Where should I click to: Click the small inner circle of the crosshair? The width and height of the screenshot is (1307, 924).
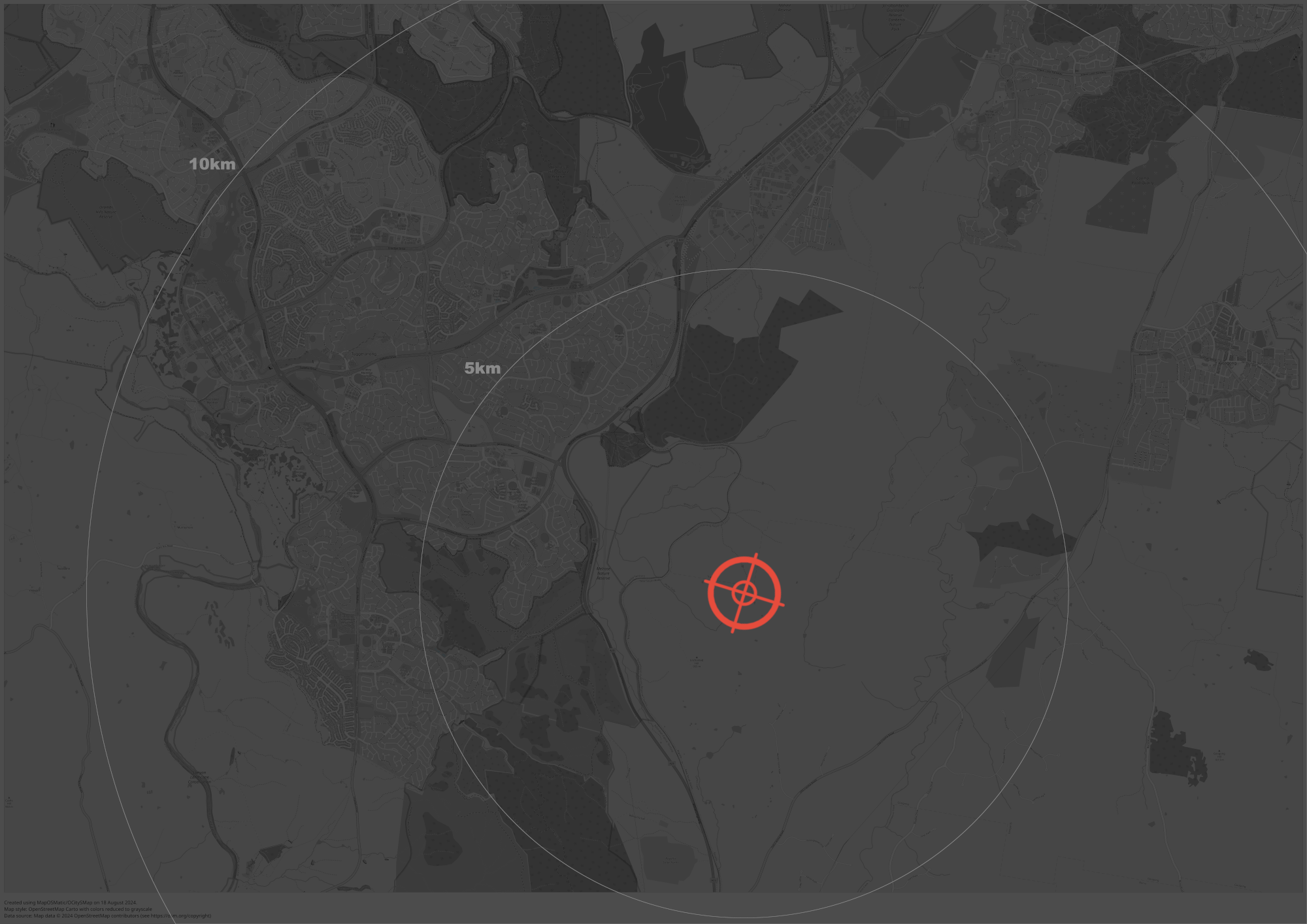[x=744, y=593]
